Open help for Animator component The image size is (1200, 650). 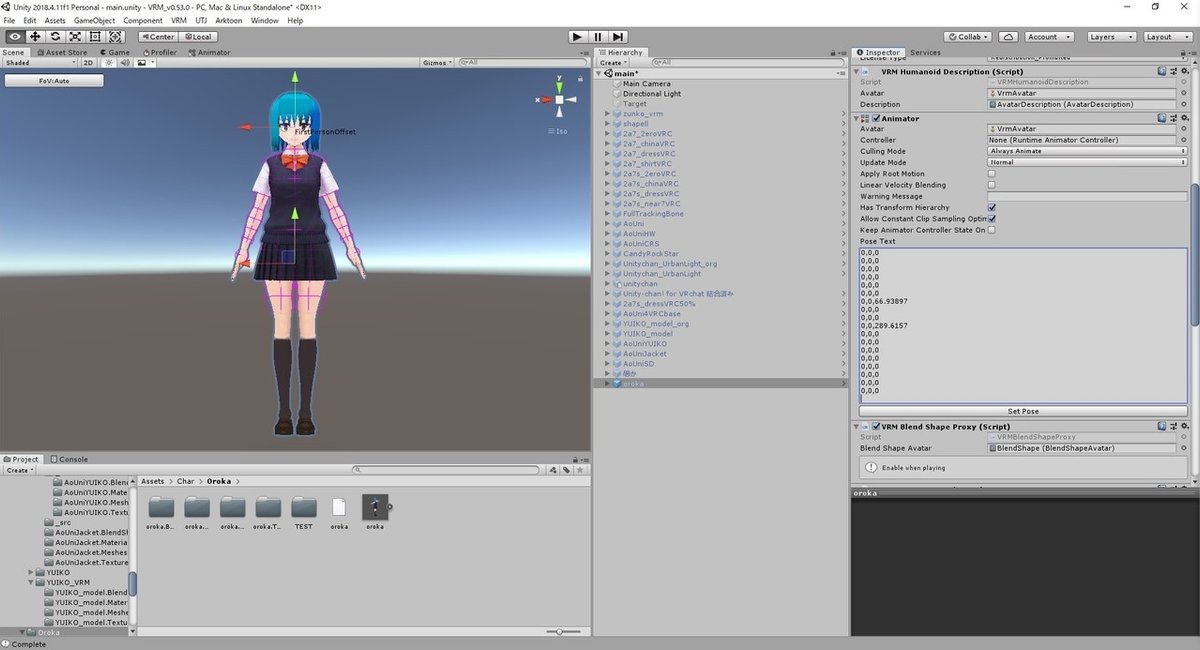[x=1162, y=118]
